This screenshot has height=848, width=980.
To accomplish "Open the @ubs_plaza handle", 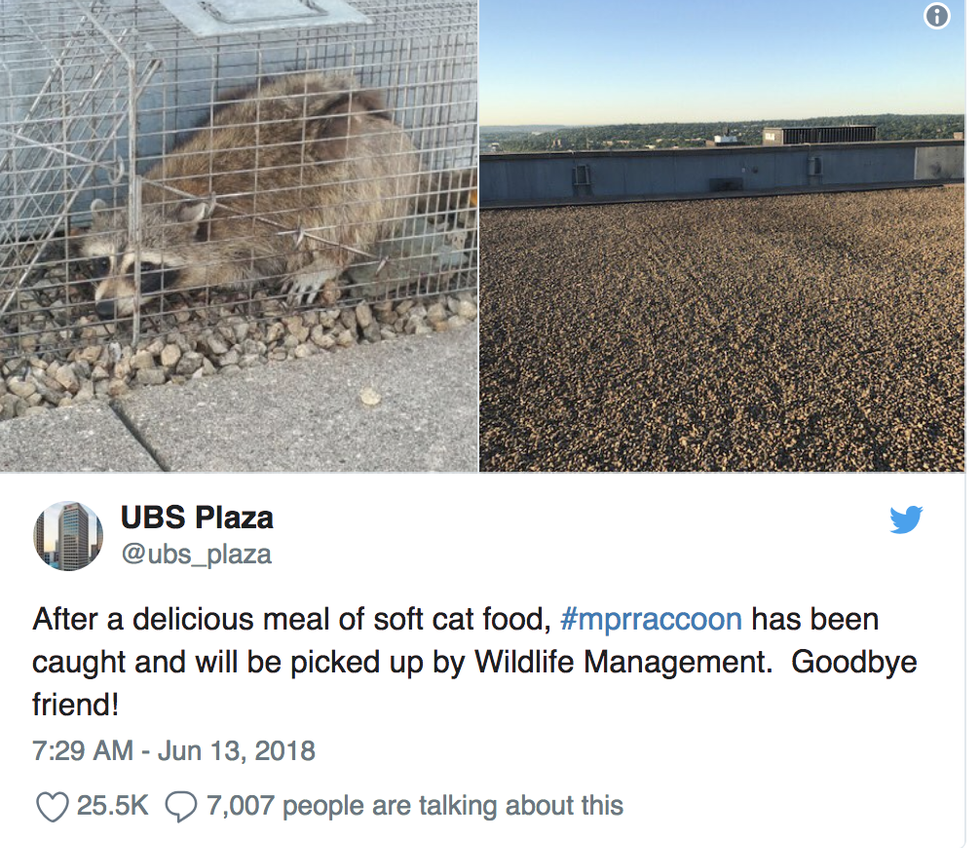I will [196, 554].
